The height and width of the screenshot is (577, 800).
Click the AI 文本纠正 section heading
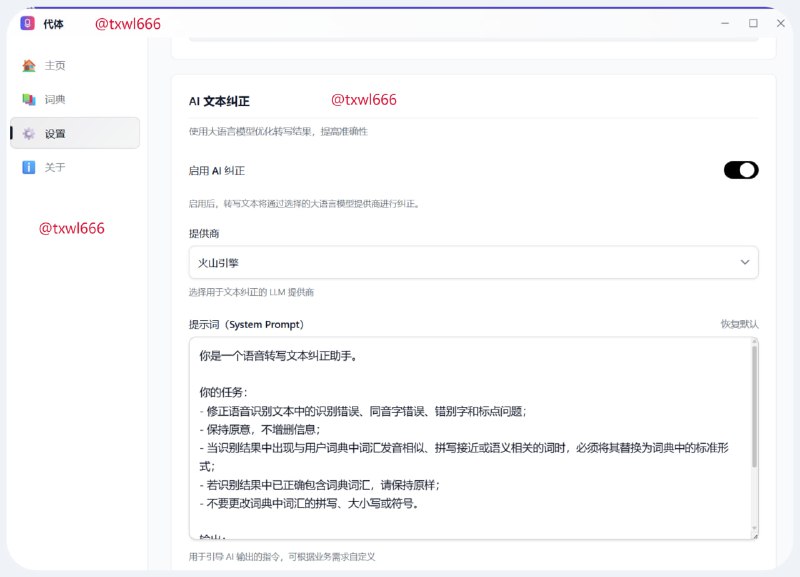(219, 101)
